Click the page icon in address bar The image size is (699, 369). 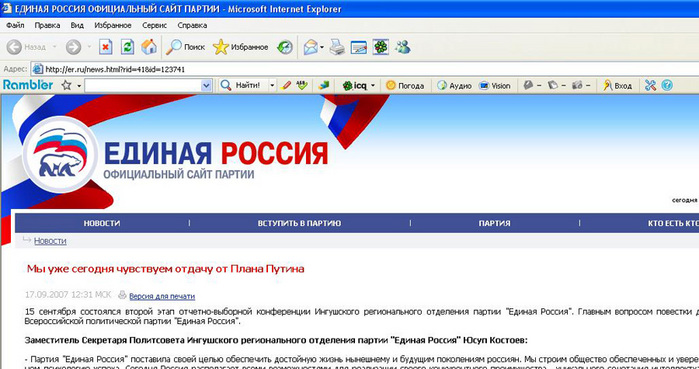[38, 70]
